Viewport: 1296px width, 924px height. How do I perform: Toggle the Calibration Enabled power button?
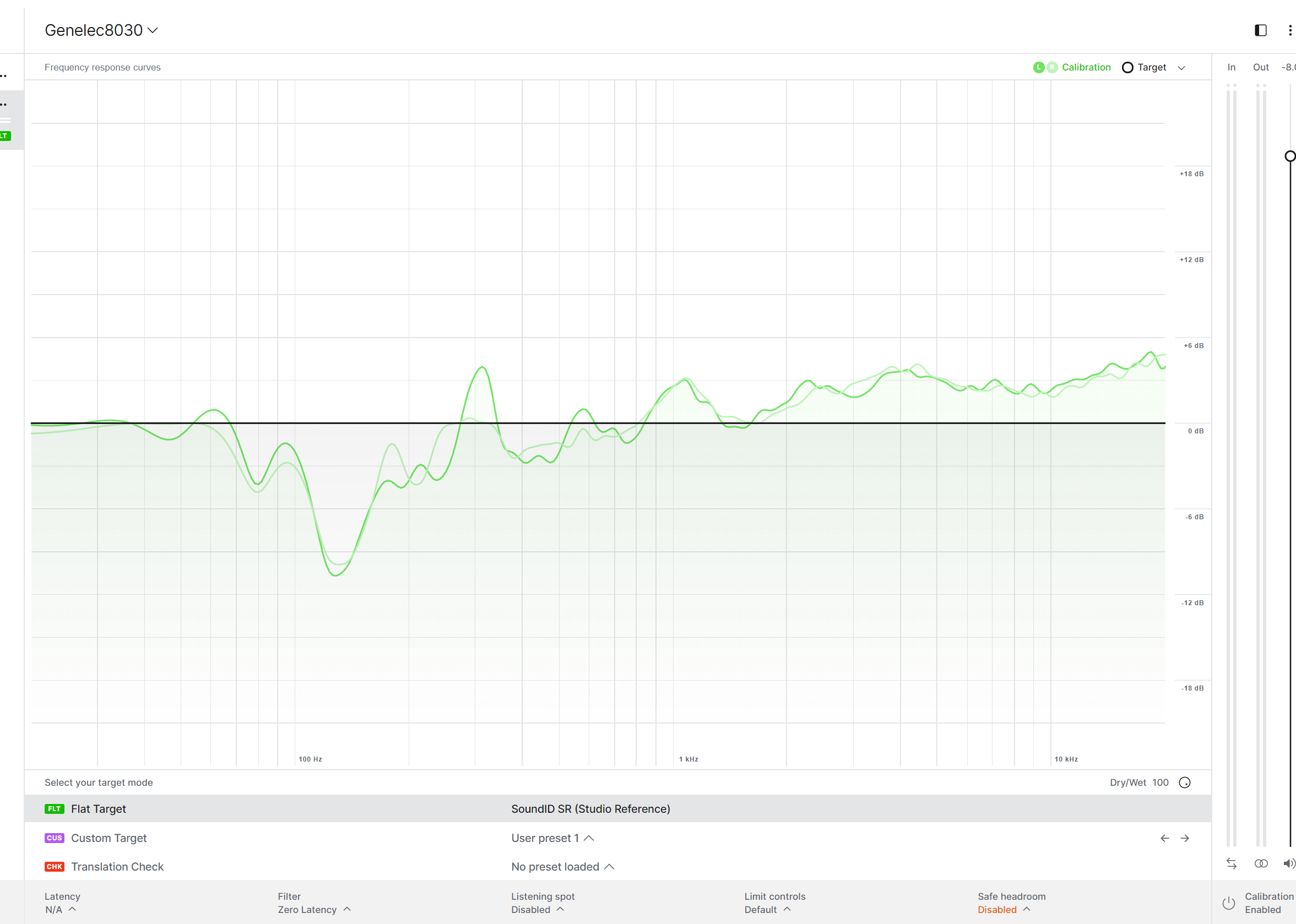1229,903
